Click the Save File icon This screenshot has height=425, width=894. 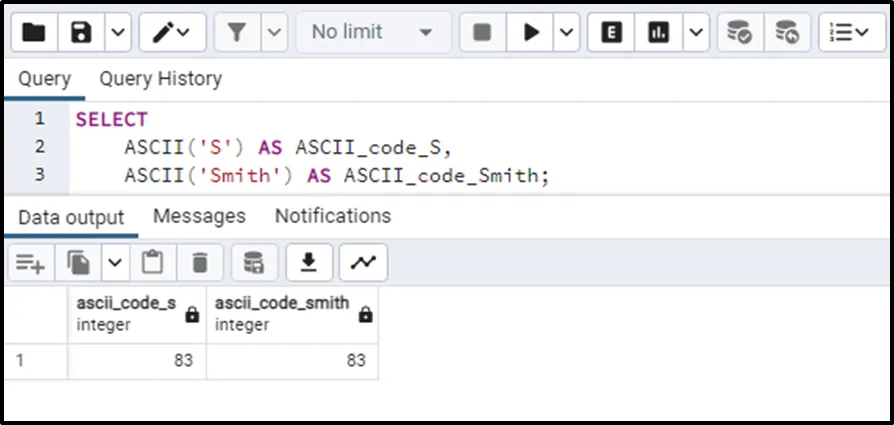(82, 33)
